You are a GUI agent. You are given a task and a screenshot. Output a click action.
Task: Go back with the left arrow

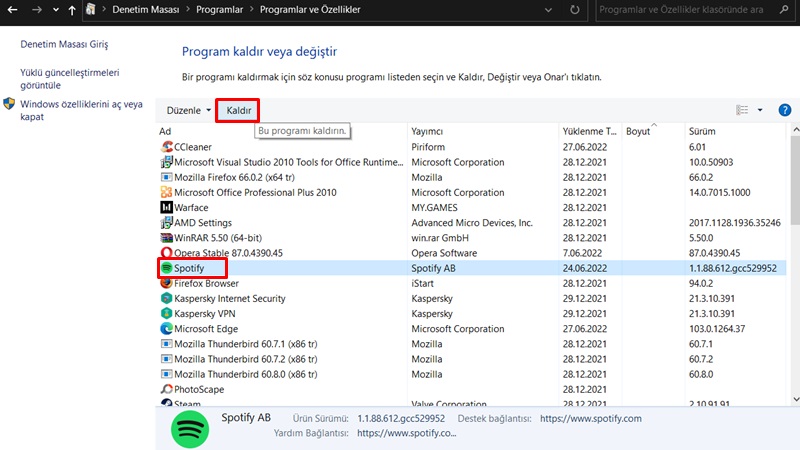click(x=12, y=9)
